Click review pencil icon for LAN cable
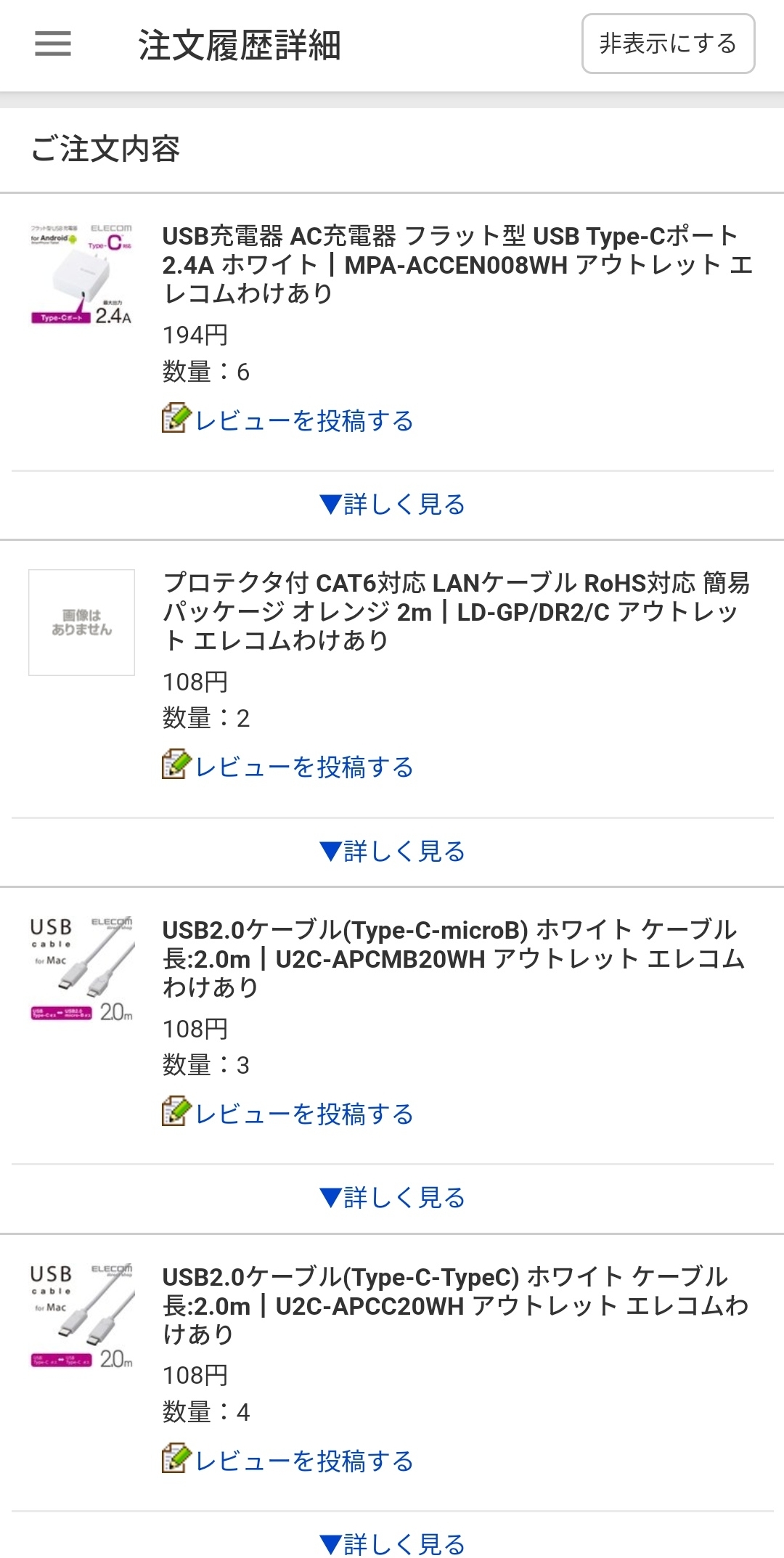The image size is (784, 1558). [x=176, y=764]
